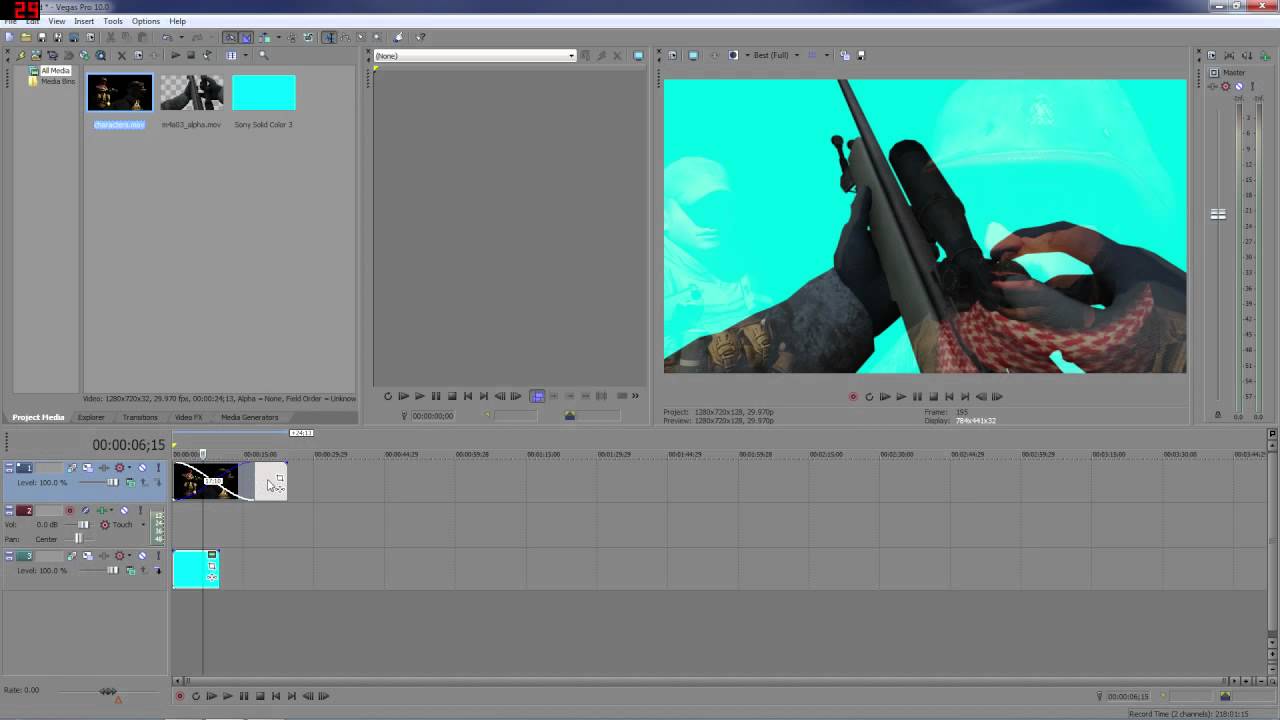Image resolution: width=1280 pixels, height=720 pixels.
Task: Open Track FX on audio track 2
Action: point(102,510)
